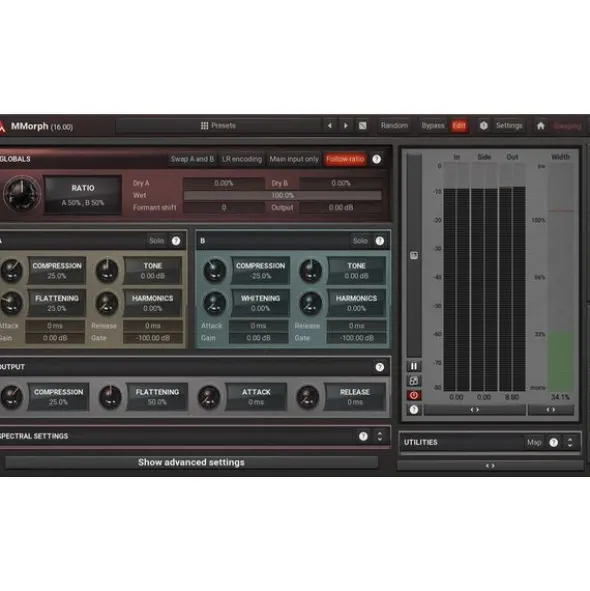Open help icon for panel B

tap(380, 241)
